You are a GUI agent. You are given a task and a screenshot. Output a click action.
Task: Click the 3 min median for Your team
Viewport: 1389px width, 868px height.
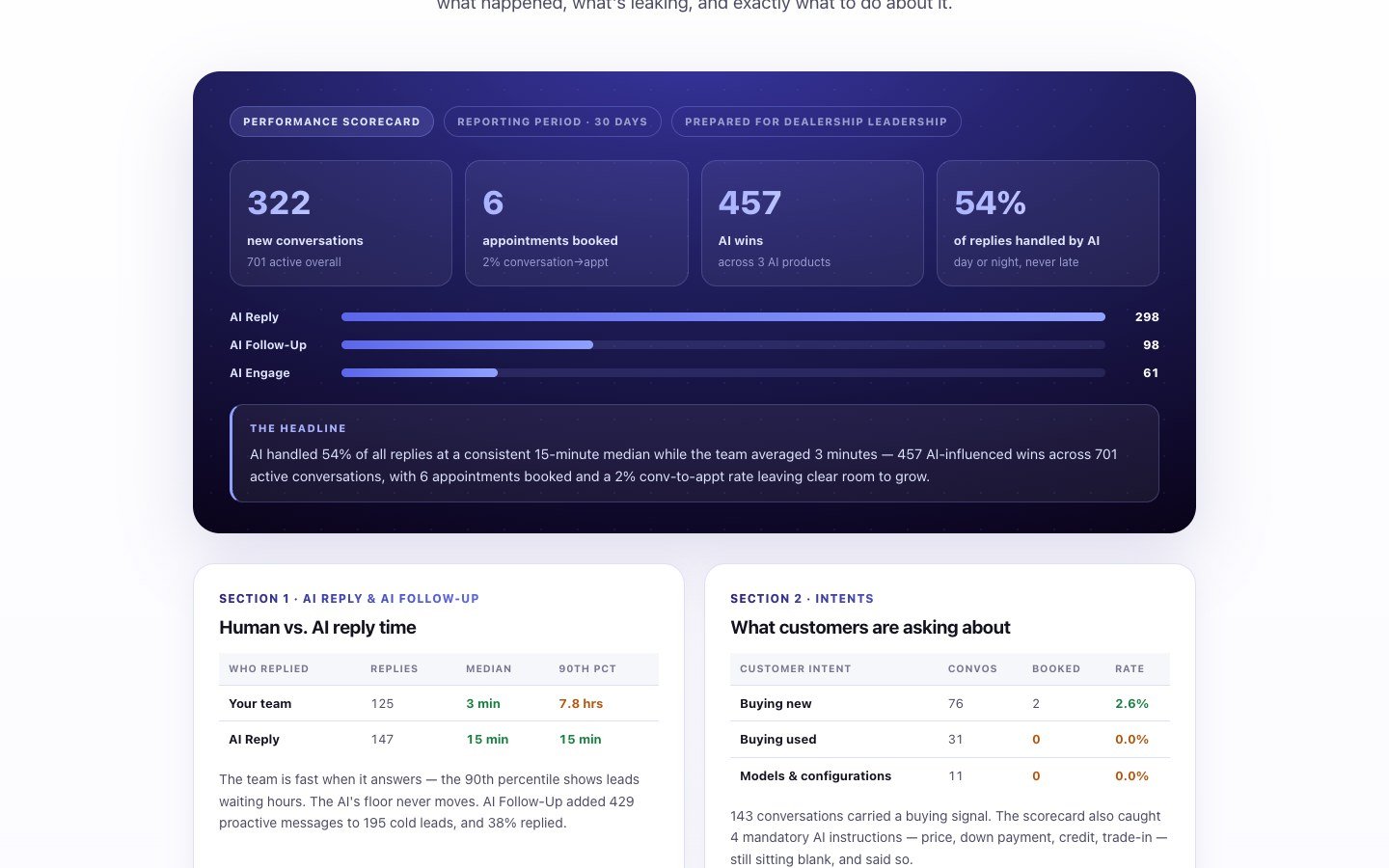pyautogui.click(x=483, y=704)
